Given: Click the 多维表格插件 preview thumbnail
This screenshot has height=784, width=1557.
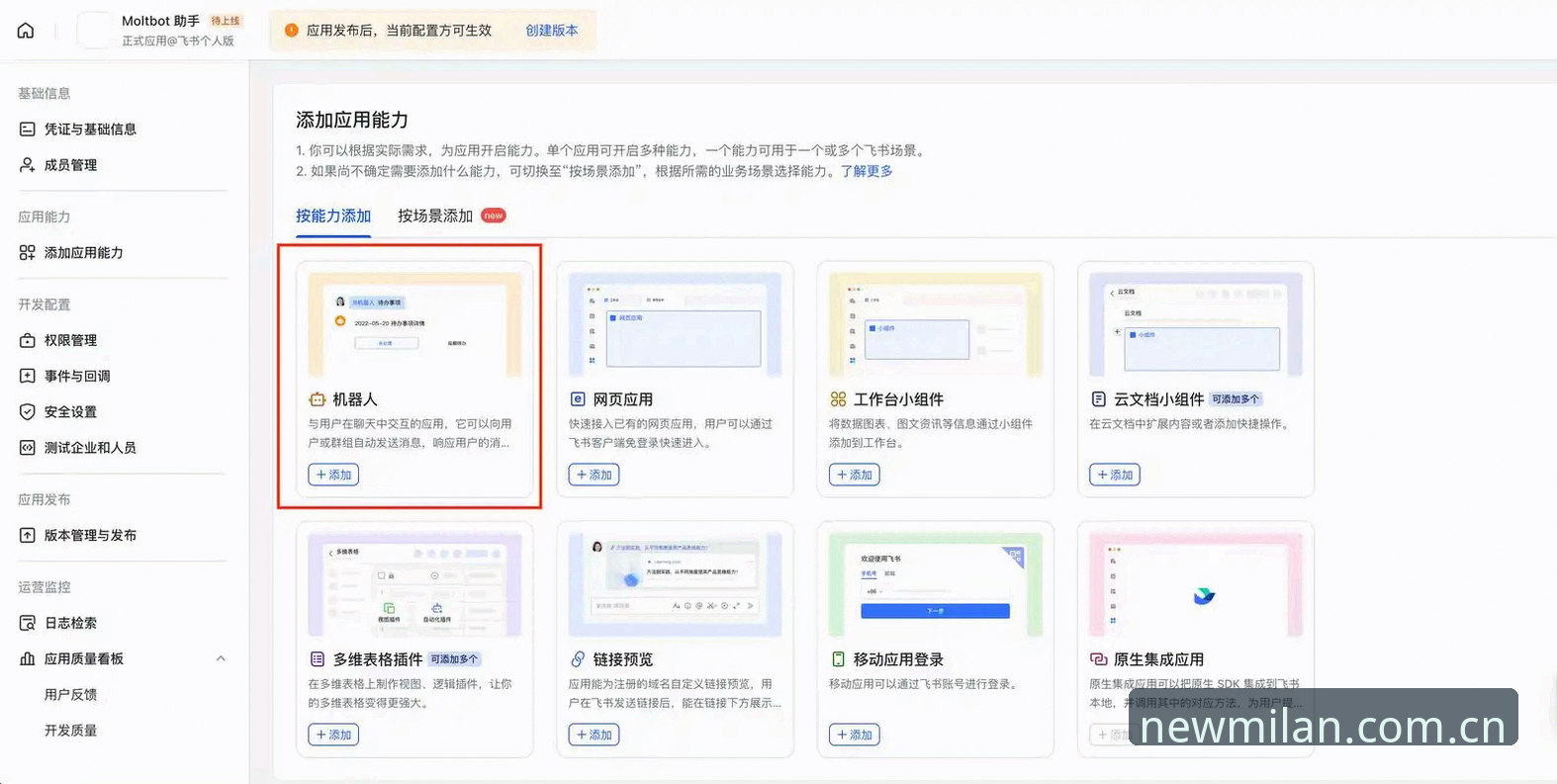Looking at the screenshot, I should point(414,585).
